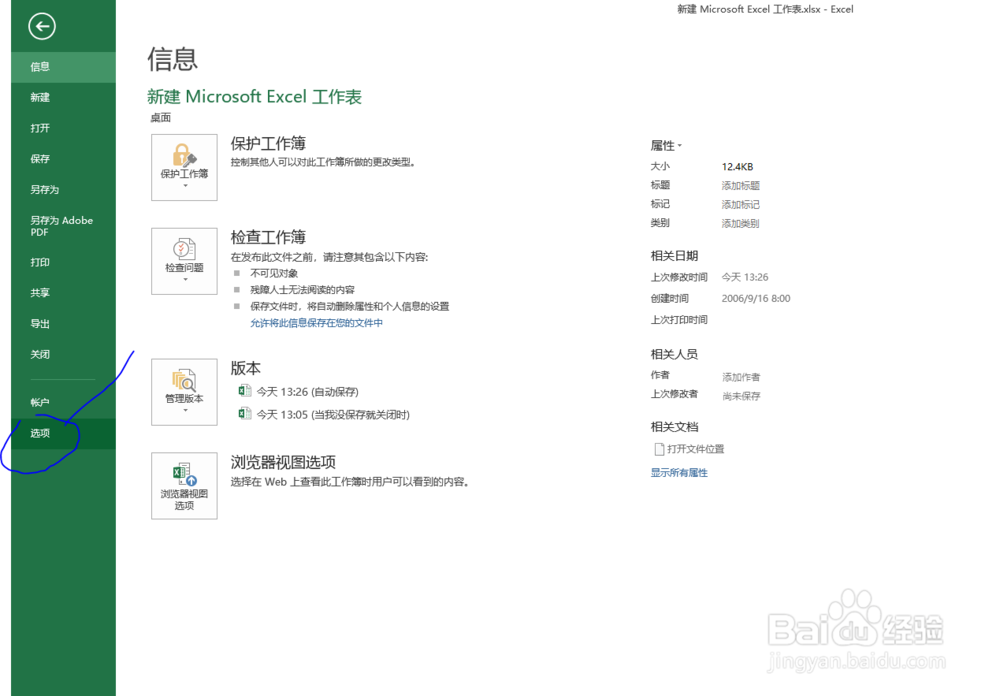Click the 检查工作簿 section heading

268,237
